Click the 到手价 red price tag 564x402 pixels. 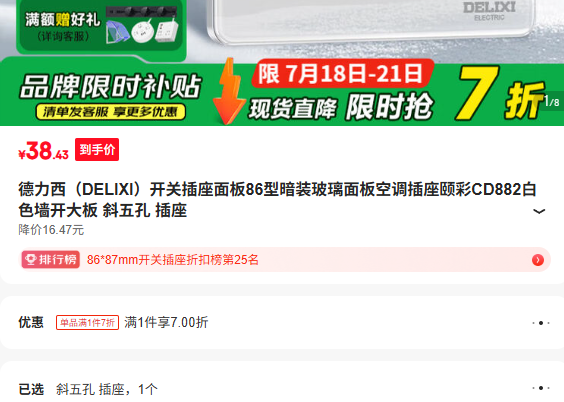(x=97, y=150)
